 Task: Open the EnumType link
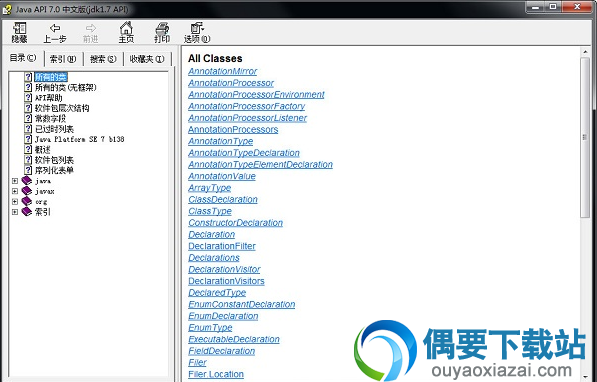pyautogui.click(x=210, y=328)
